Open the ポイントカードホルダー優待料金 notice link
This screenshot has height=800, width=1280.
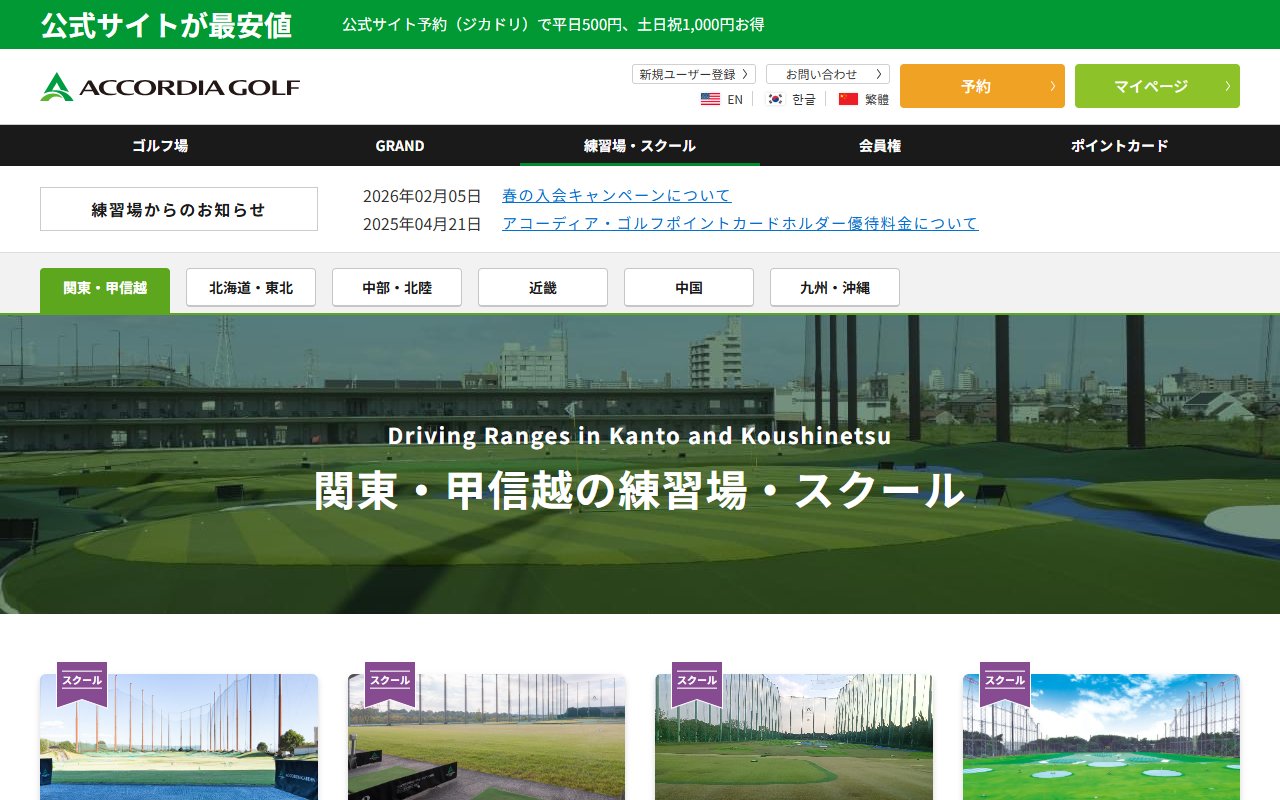(x=740, y=224)
